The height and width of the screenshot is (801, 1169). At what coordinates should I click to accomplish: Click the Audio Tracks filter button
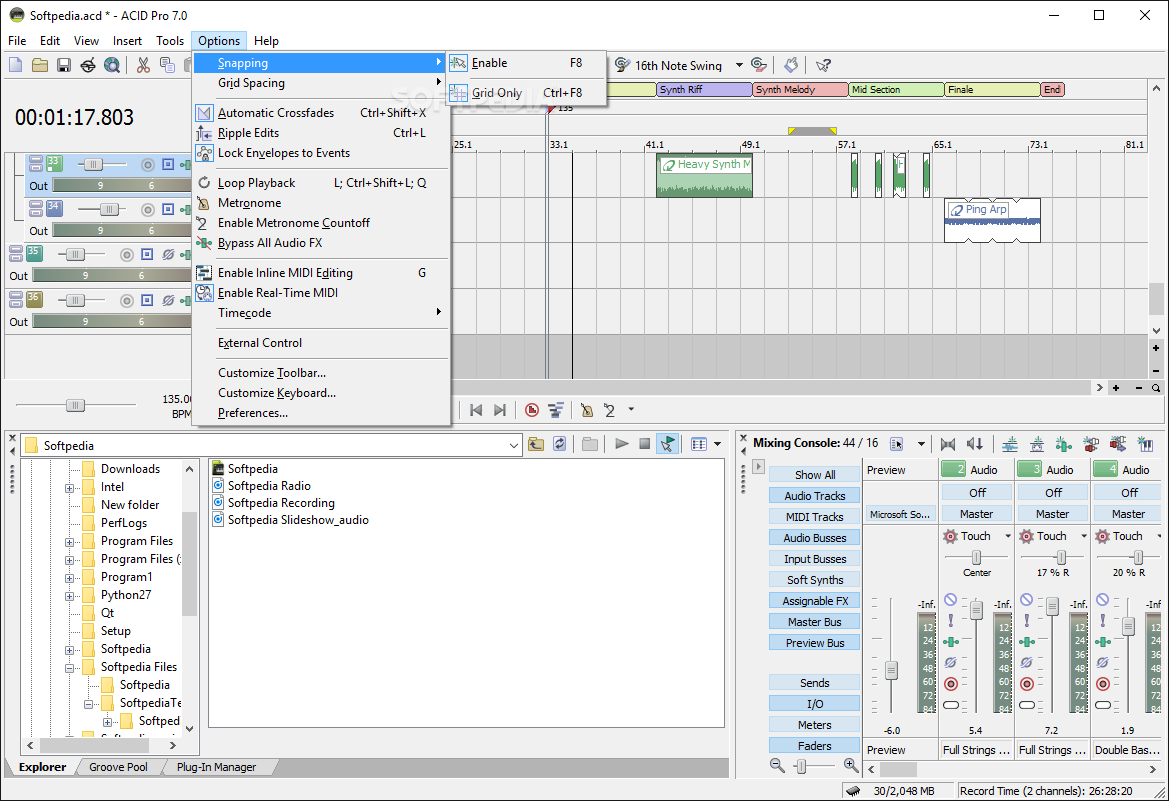point(815,495)
